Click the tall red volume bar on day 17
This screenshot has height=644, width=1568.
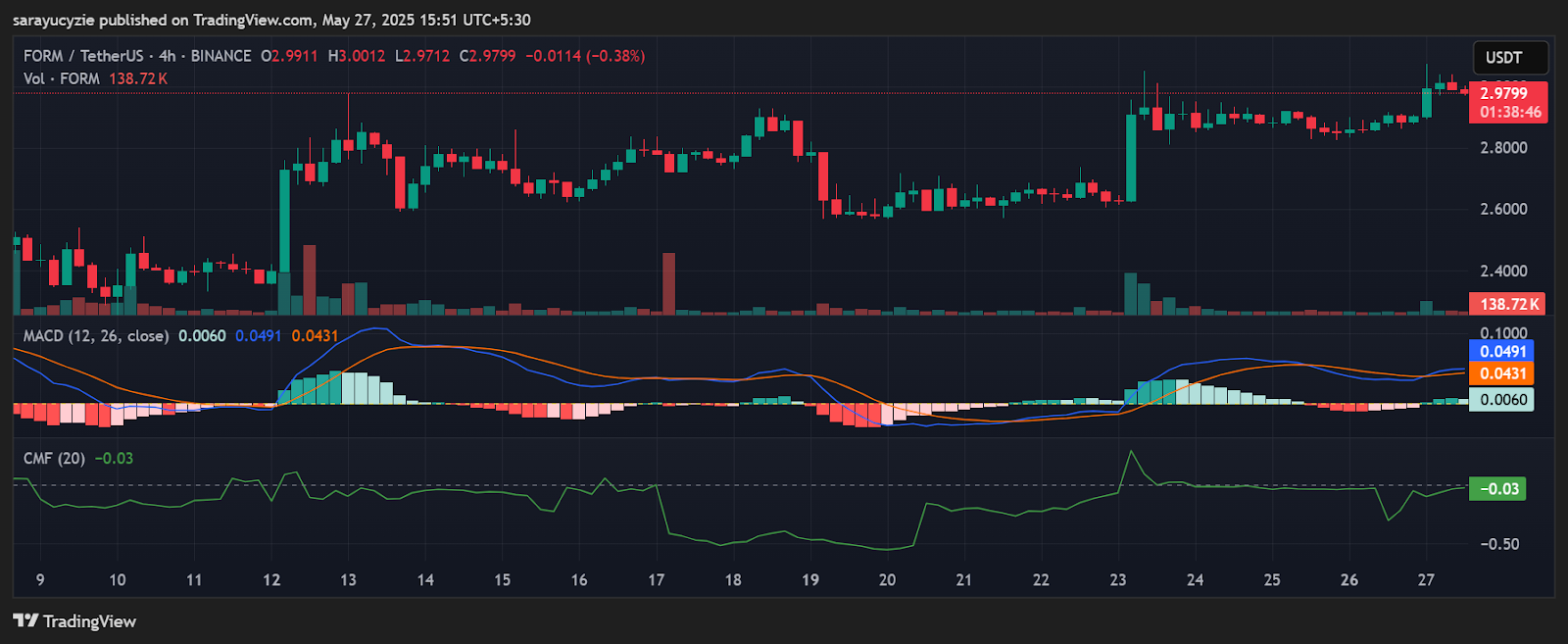(668, 283)
